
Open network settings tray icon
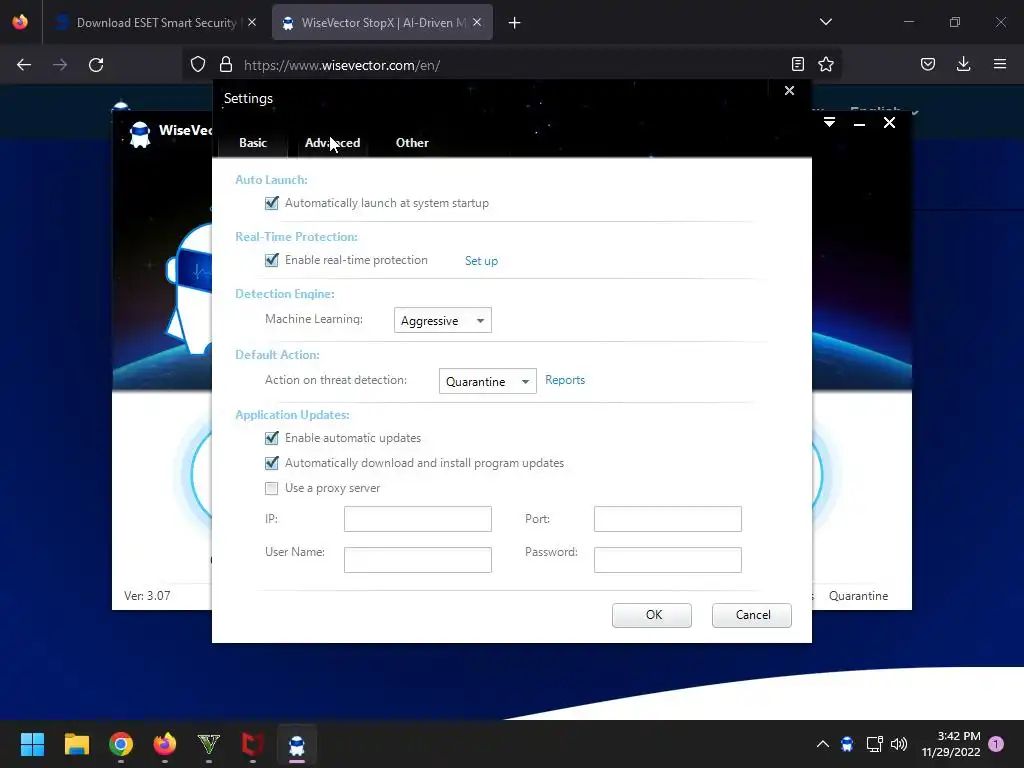pos(874,744)
